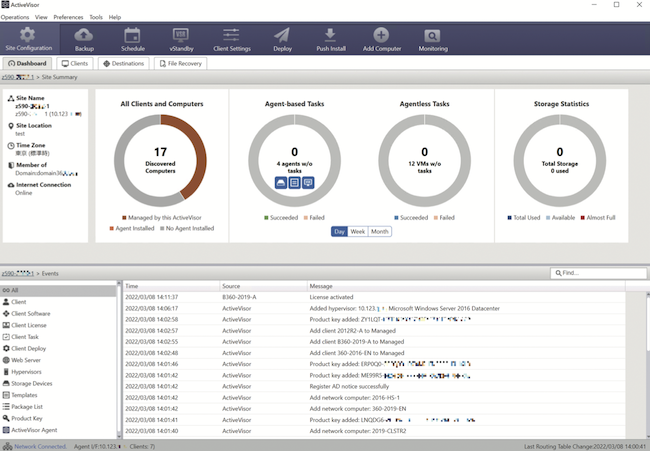
Task: Switch to the Destinations tab
Action: [123, 63]
